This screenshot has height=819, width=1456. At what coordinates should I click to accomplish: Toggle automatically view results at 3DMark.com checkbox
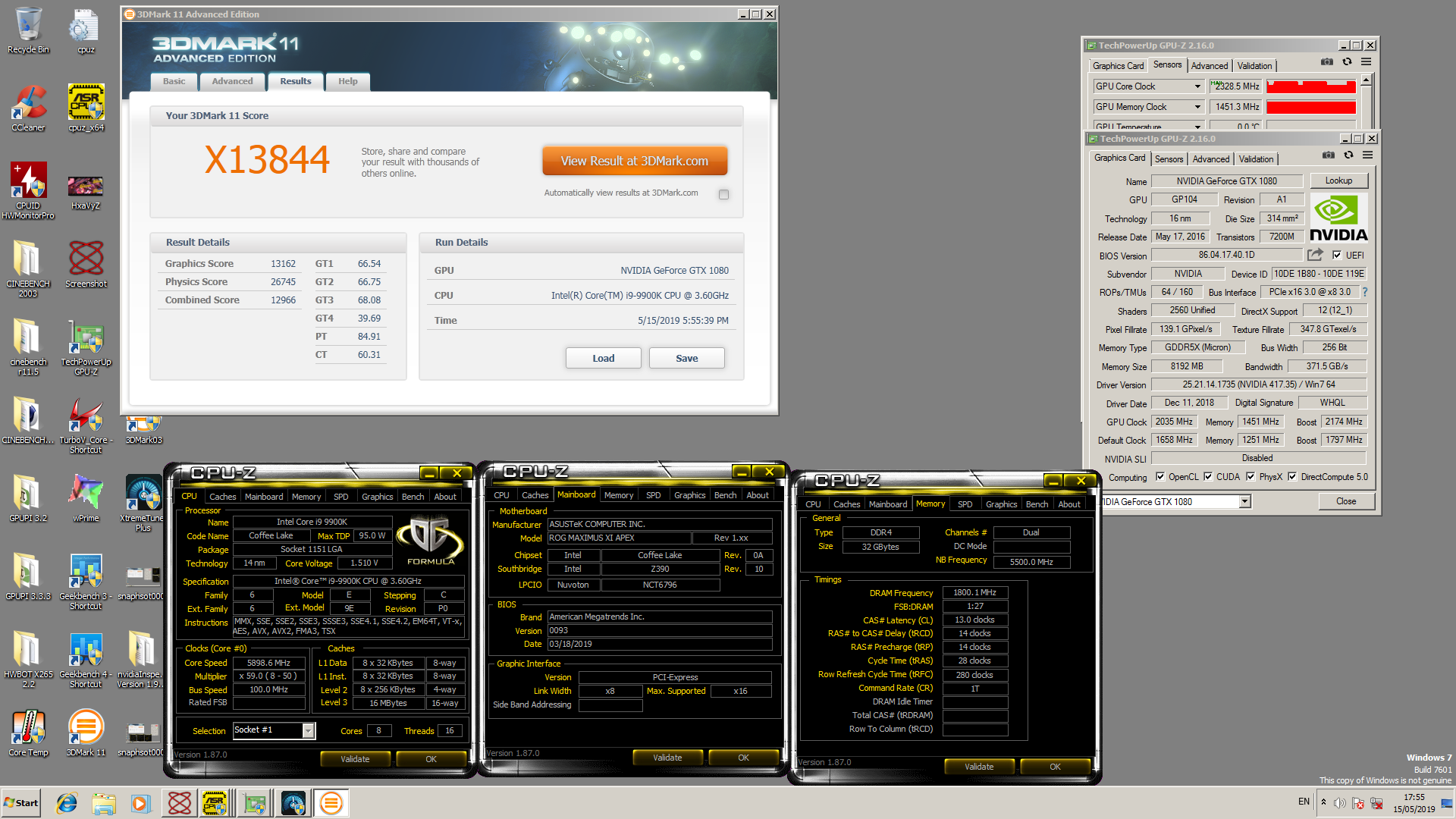(723, 194)
